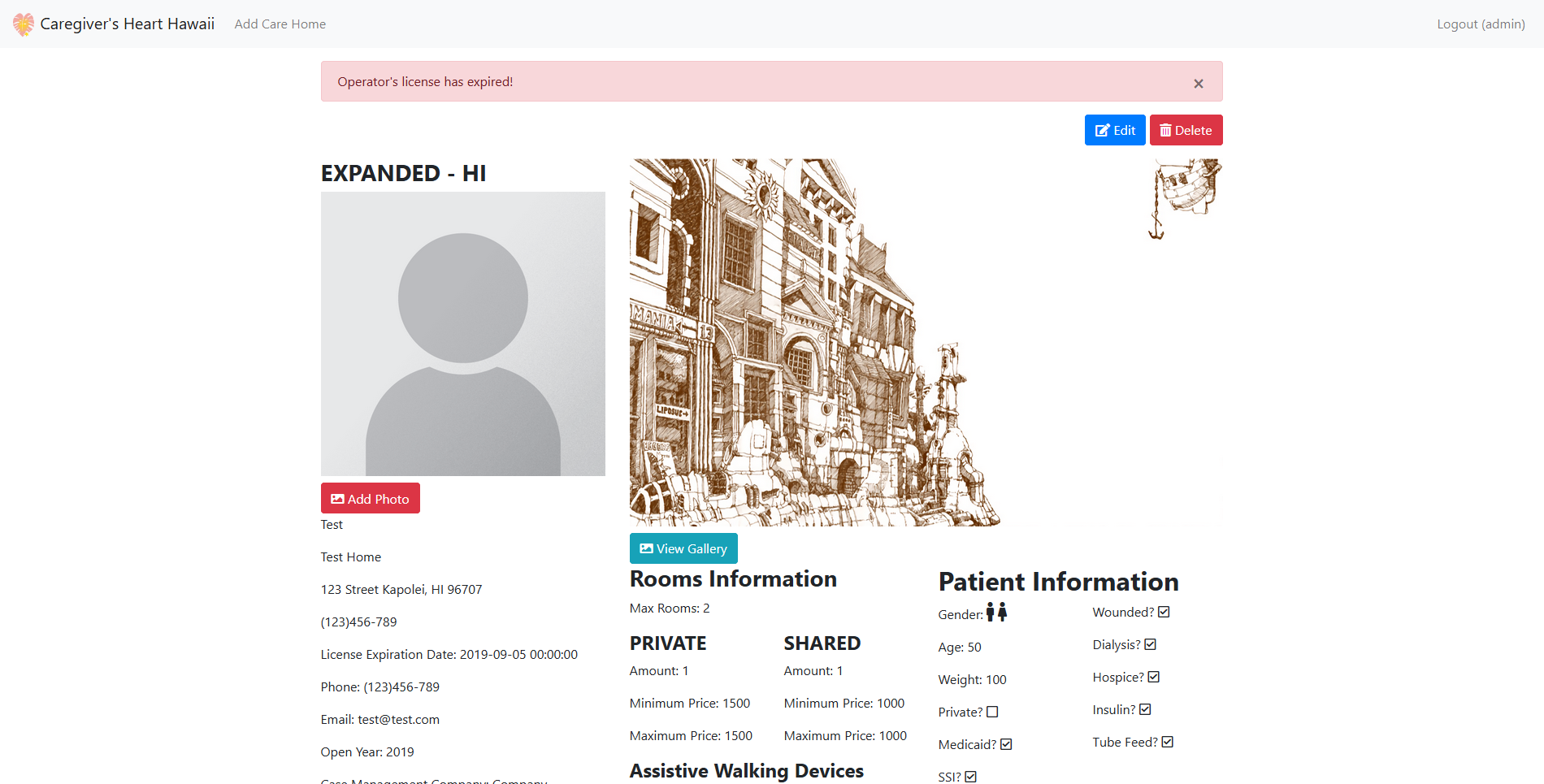
Task: Click the License Expiration Date text
Action: coord(449,655)
